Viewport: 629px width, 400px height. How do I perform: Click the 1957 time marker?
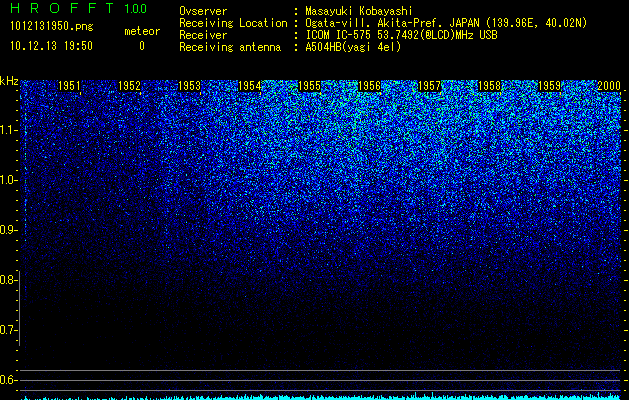[x=429, y=86]
